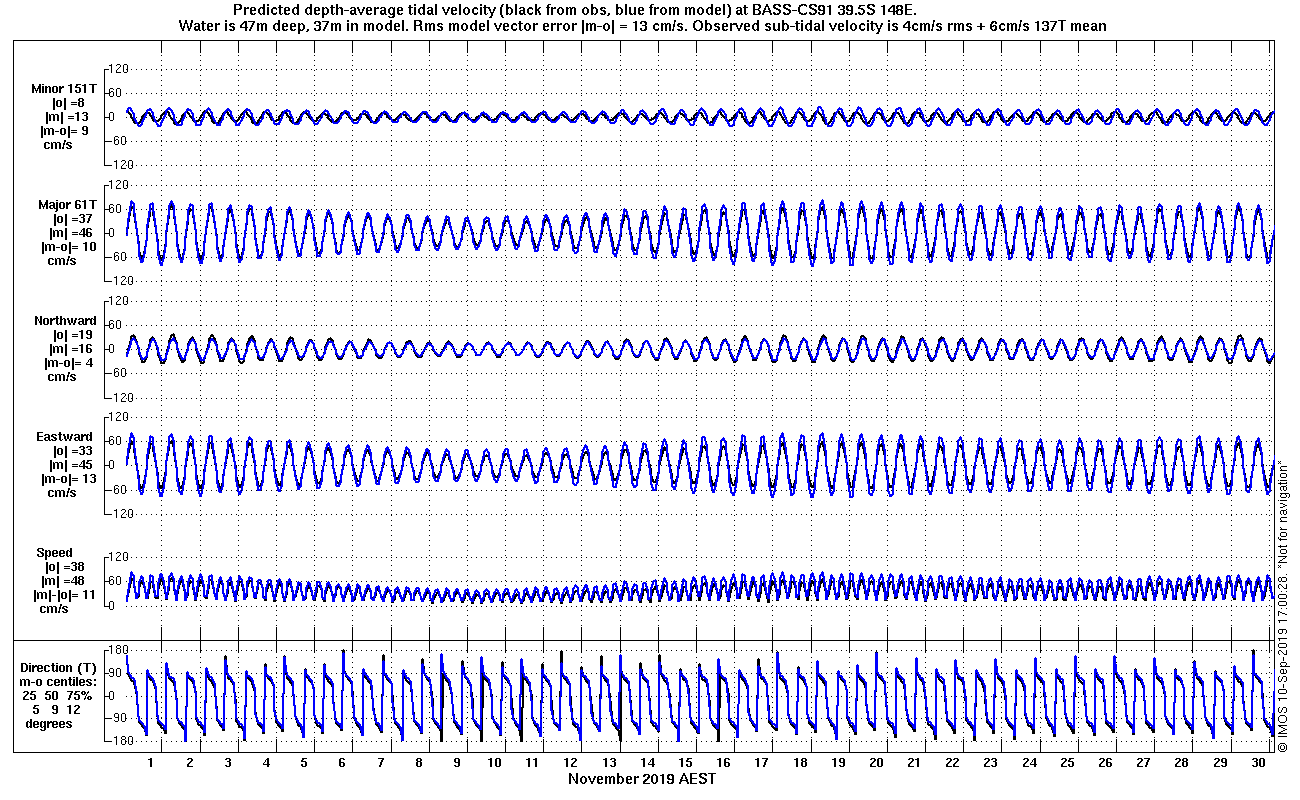
Task: Click '|o| =19' under Northward
Action: pos(72,335)
